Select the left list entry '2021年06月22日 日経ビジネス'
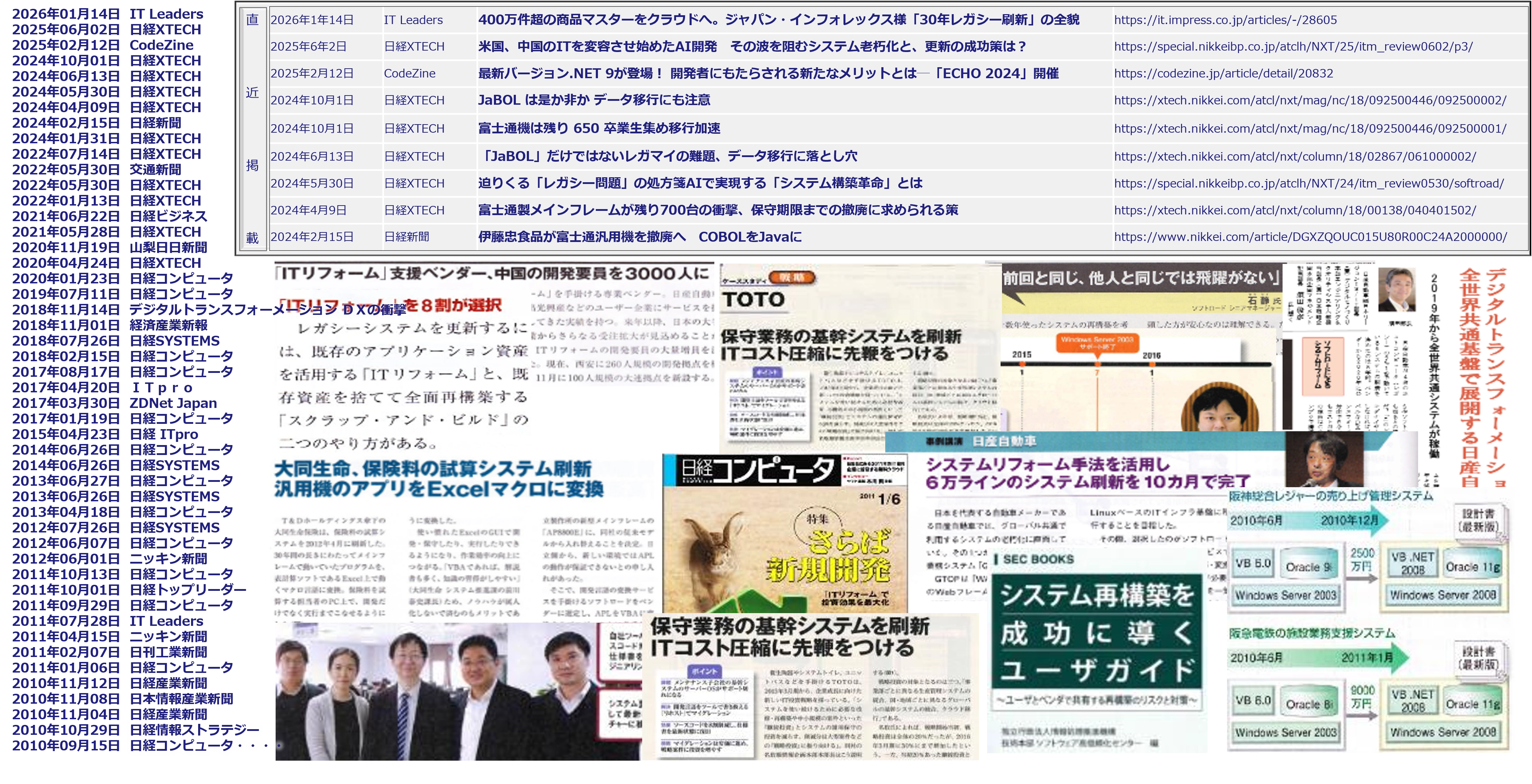 tap(109, 216)
